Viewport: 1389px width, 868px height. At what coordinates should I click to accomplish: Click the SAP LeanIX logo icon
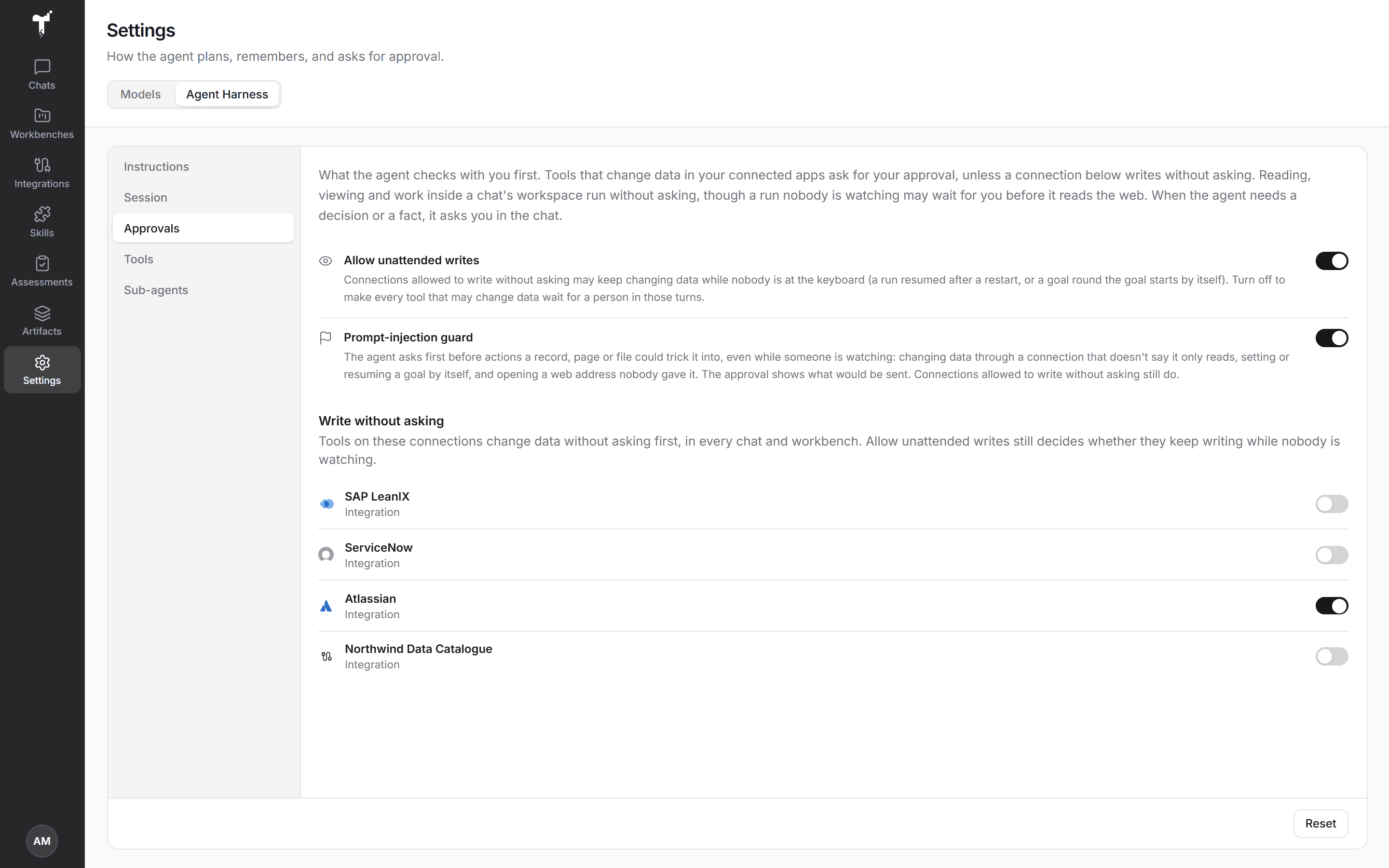point(326,504)
